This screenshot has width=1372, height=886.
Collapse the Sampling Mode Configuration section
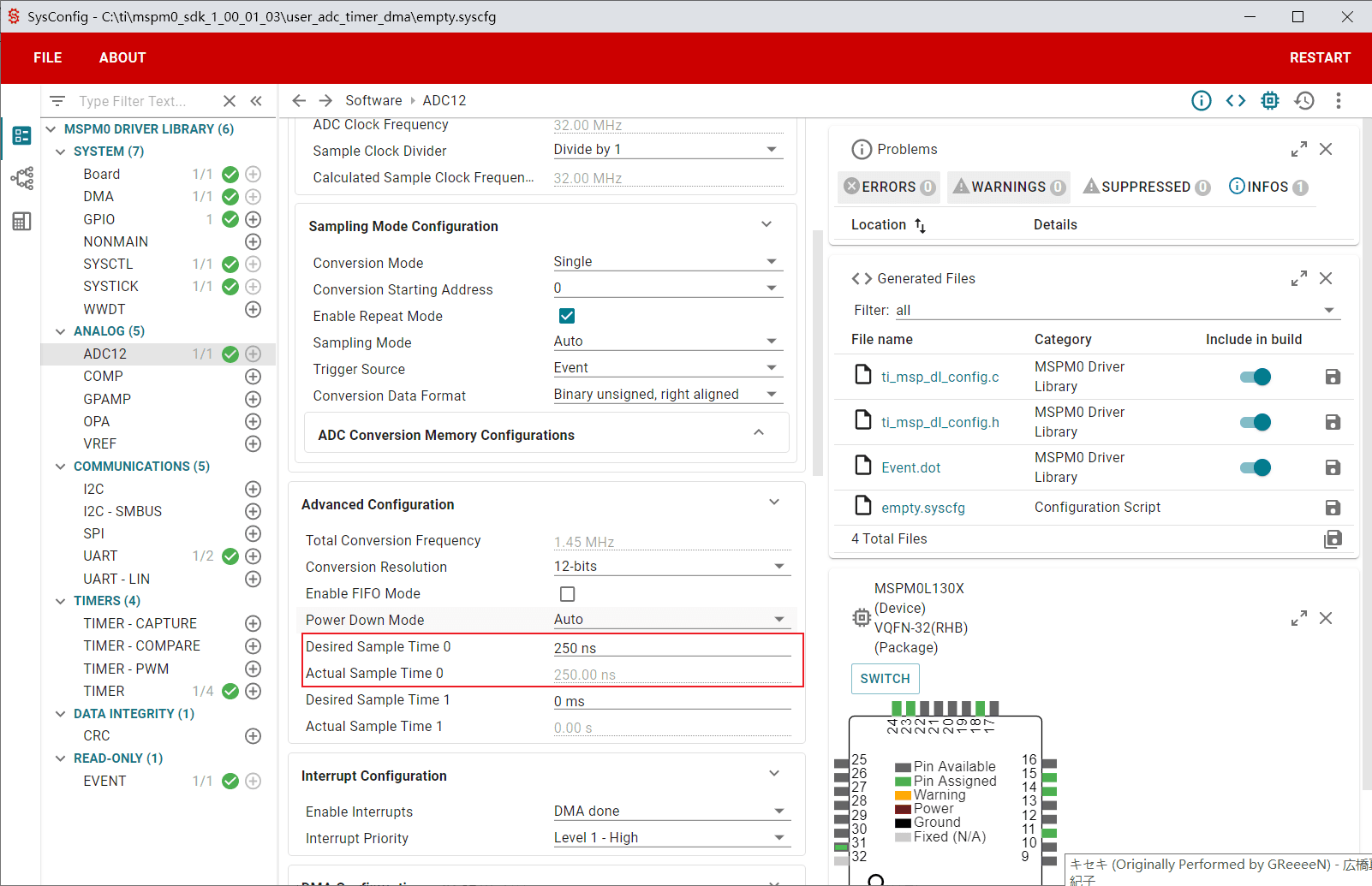click(x=767, y=224)
